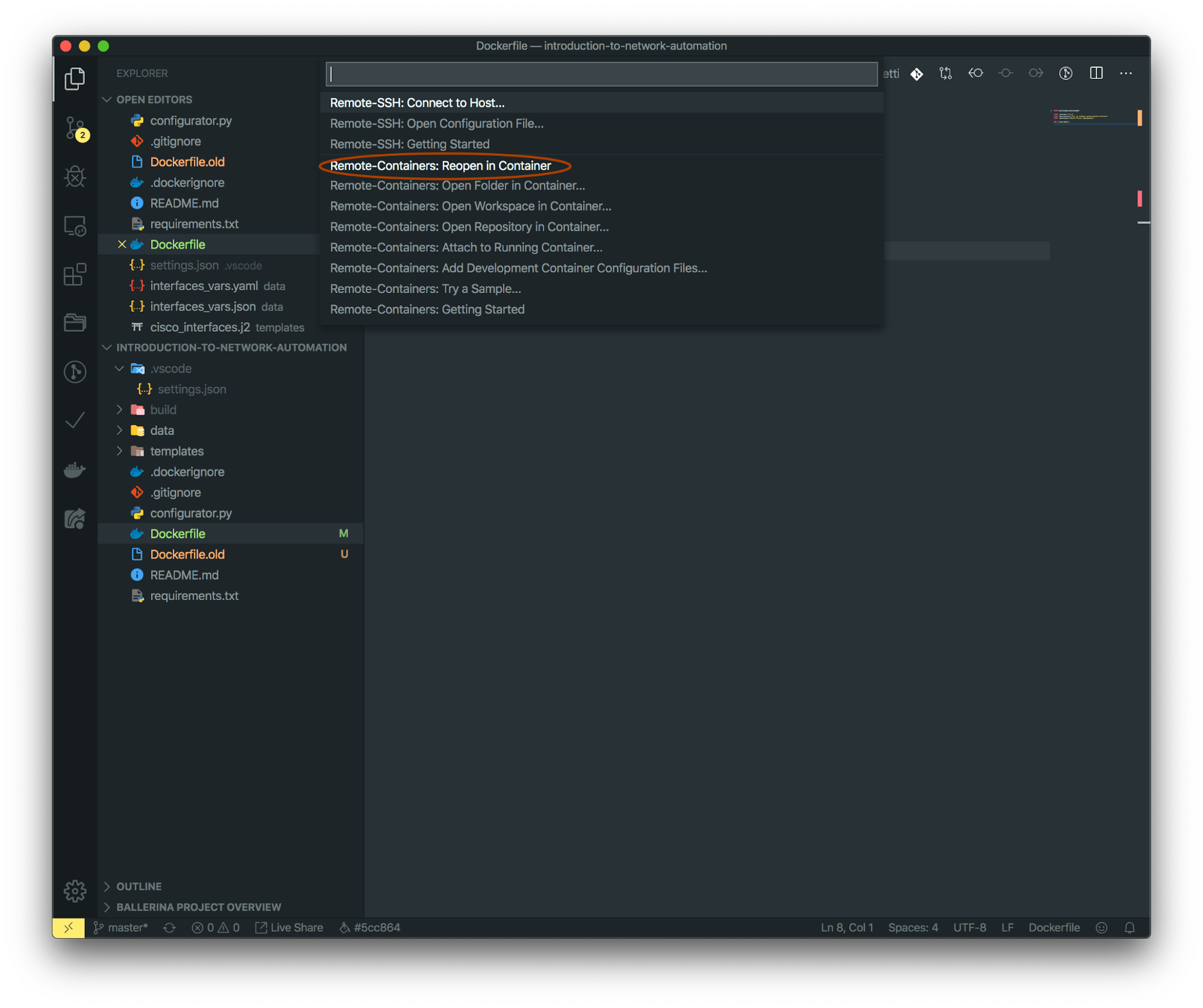Viewport: 1203px width, 1008px height.
Task: Start Live Share from status bar
Action: tap(289, 927)
